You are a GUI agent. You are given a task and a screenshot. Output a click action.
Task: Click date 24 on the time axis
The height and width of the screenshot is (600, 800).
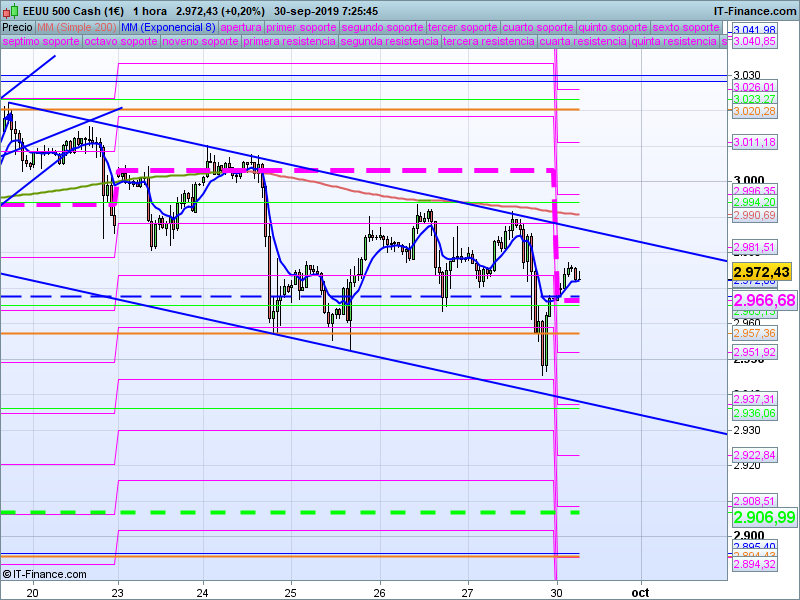pyautogui.click(x=203, y=593)
